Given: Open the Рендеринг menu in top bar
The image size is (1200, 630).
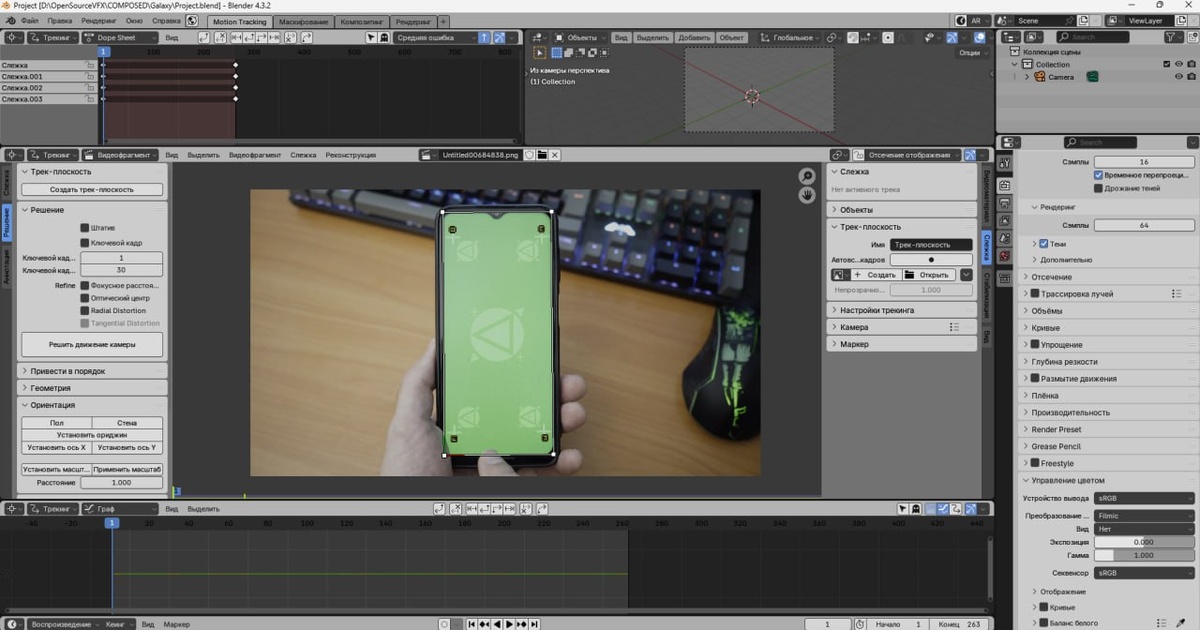Looking at the screenshot, I should tap(99, 20).
